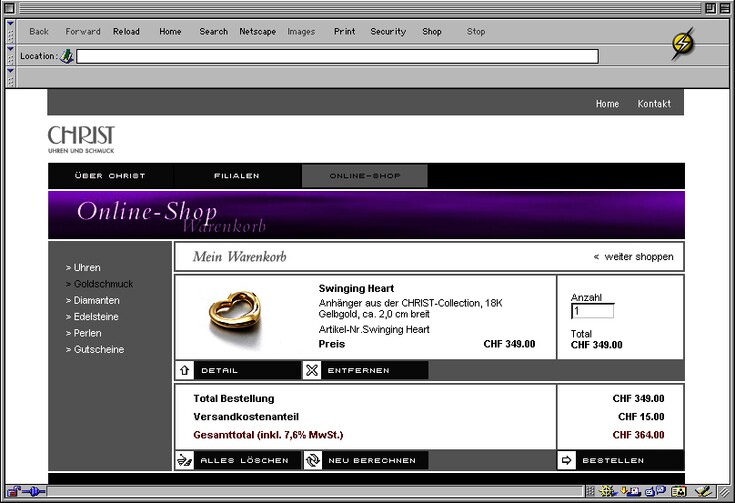Click the Netscape lightning throbber icon

[682, 44]
